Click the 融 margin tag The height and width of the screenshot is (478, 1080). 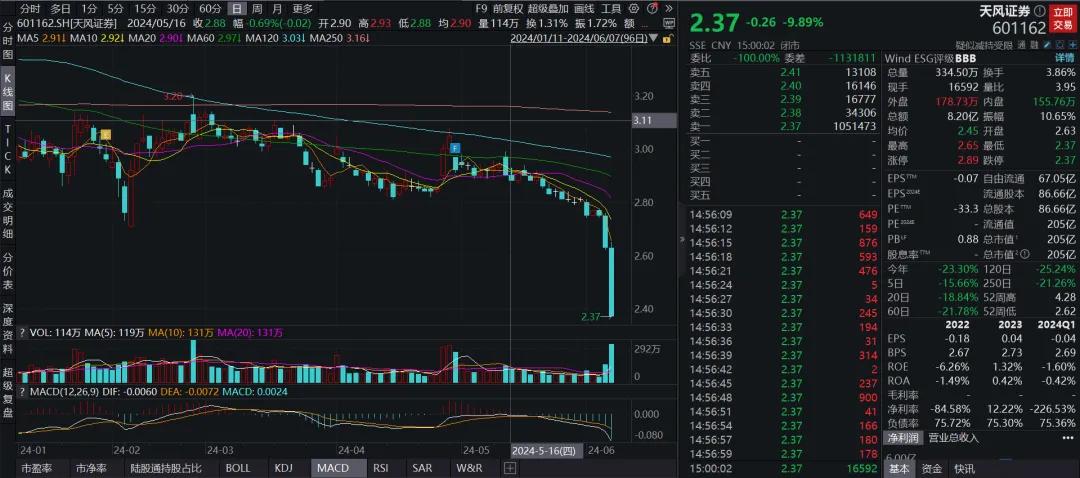[1033, 45]
